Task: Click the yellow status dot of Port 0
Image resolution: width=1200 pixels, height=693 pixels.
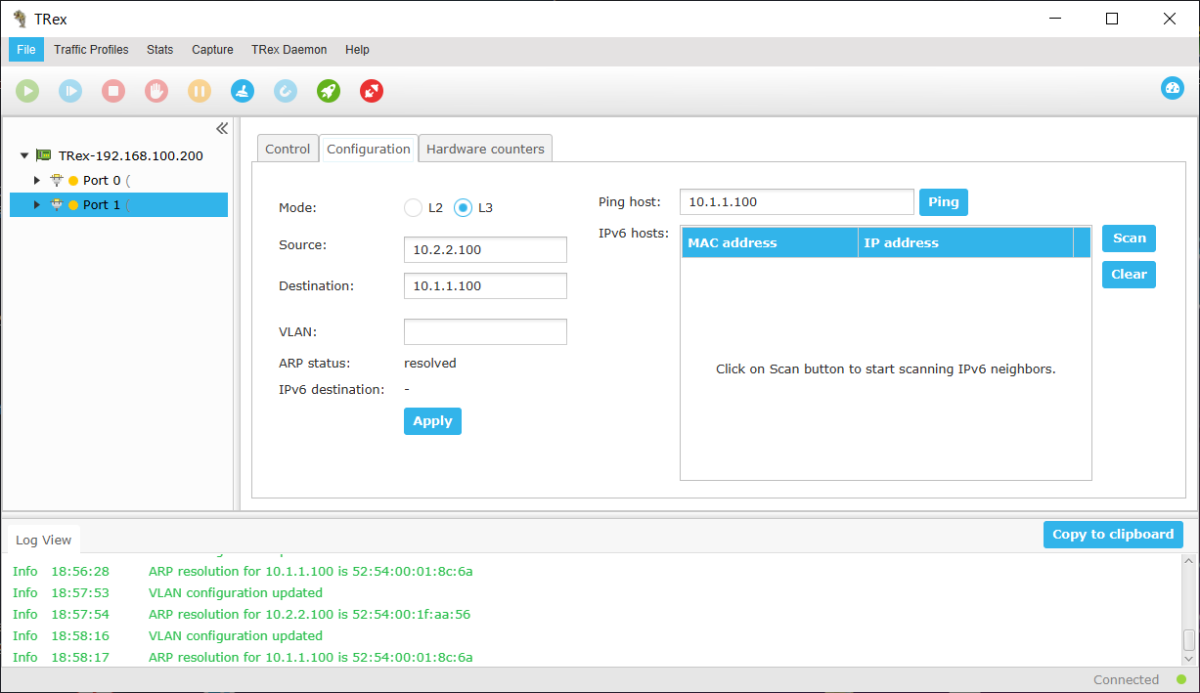Action: tap(73, 181)
